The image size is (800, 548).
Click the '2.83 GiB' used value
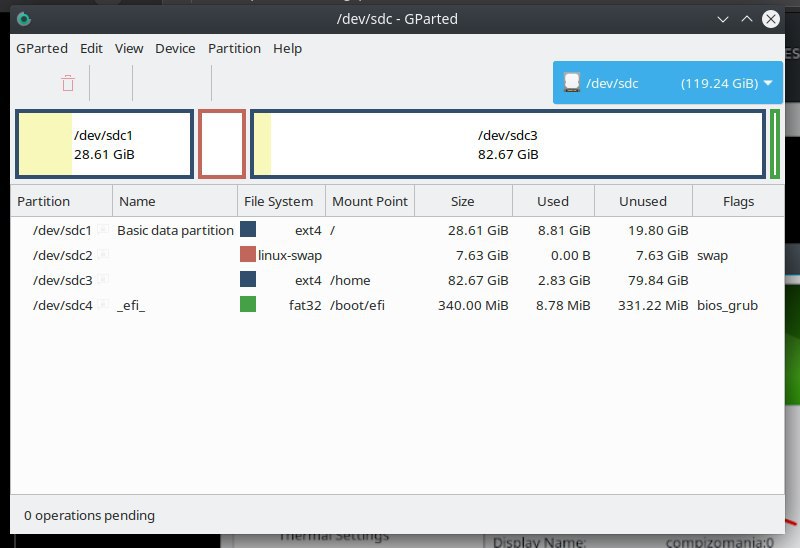coord(564,281)
